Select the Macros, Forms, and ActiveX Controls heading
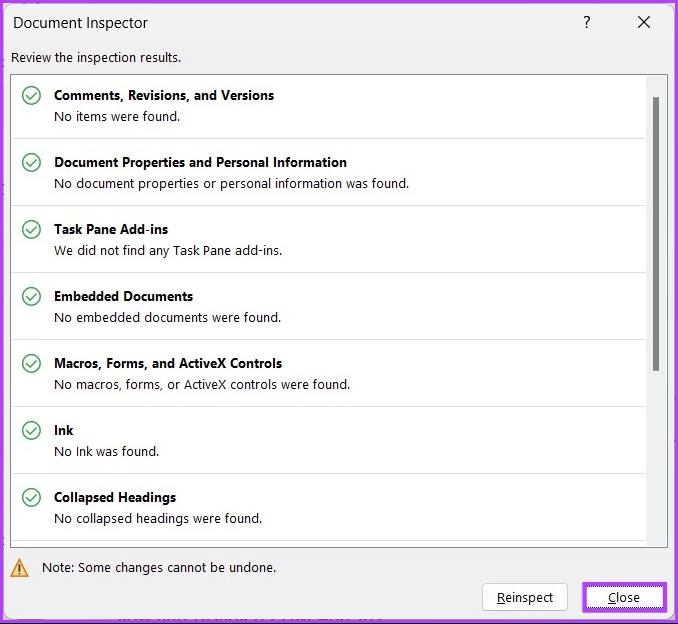This screenshot has width=678, height=624. 168,364
